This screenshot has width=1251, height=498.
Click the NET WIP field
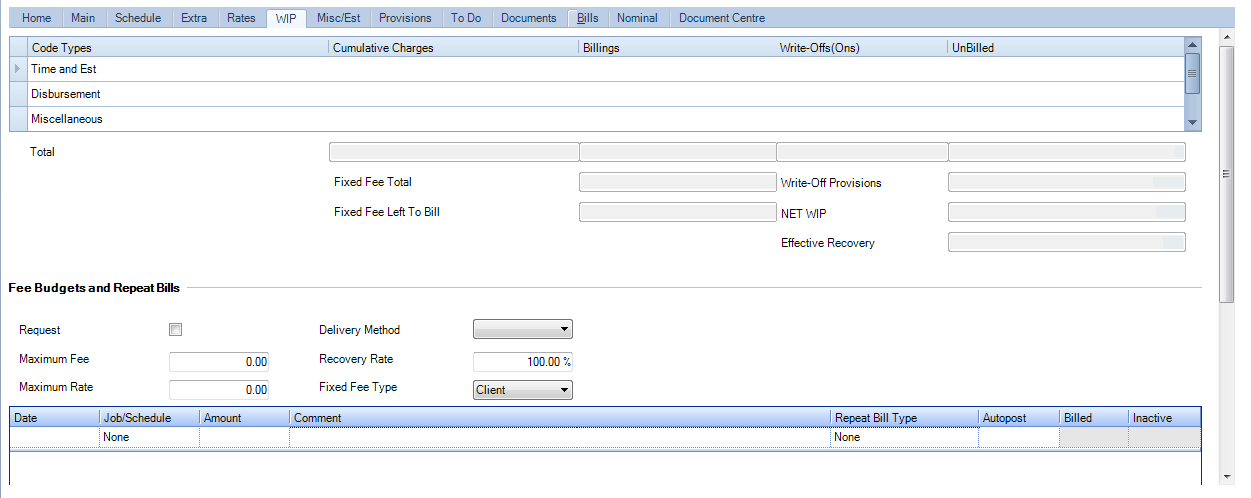[1066, 211]
